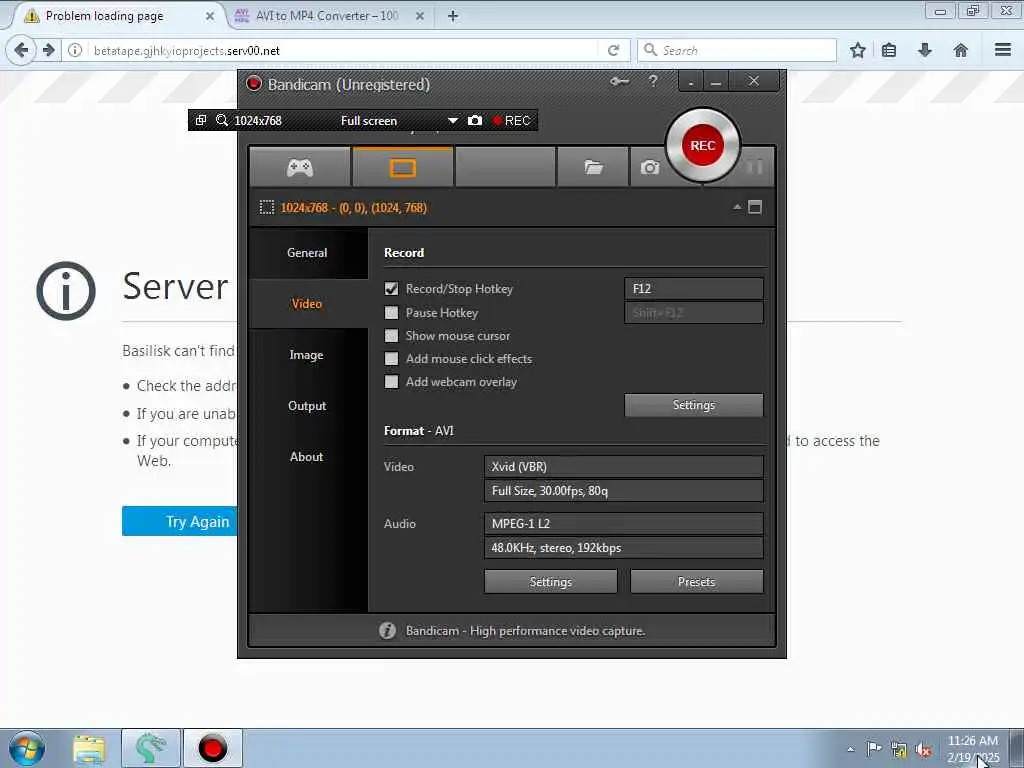Click the window-select icon in capture bar

click(201, 120)
